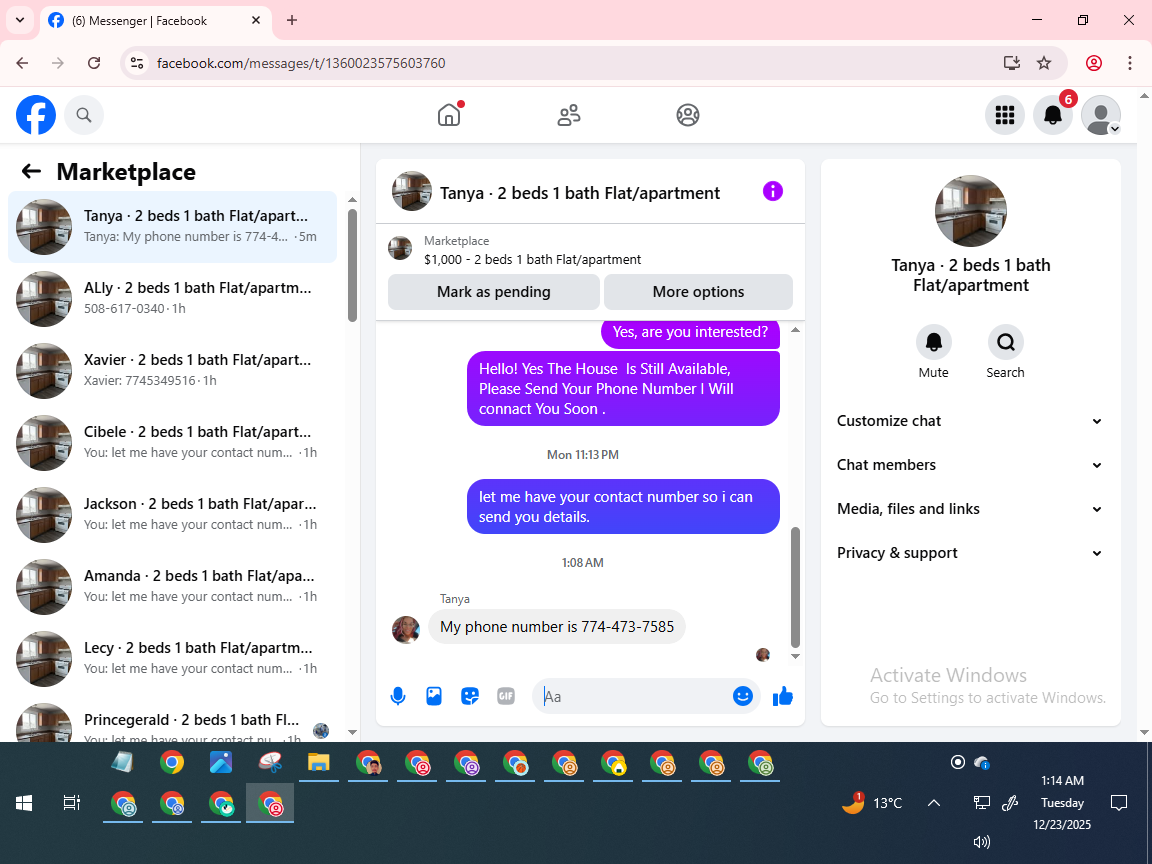
Task: Send a voice clip with the microphone icon
Action: pyautogui.click(x=398, y=696)
